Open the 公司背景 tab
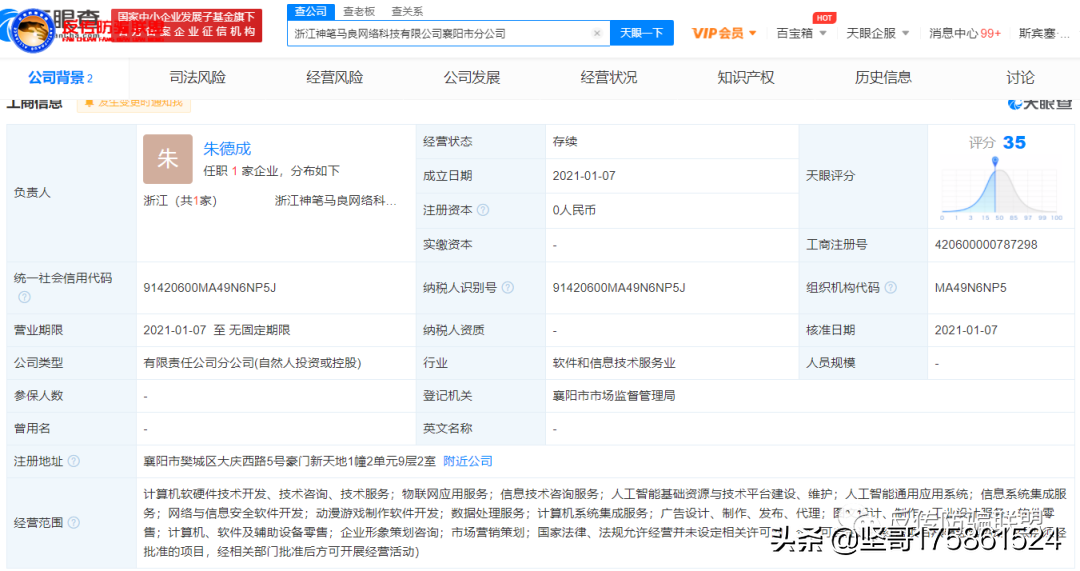This screenshot has height=571, width=1080. tap(61, 78)
